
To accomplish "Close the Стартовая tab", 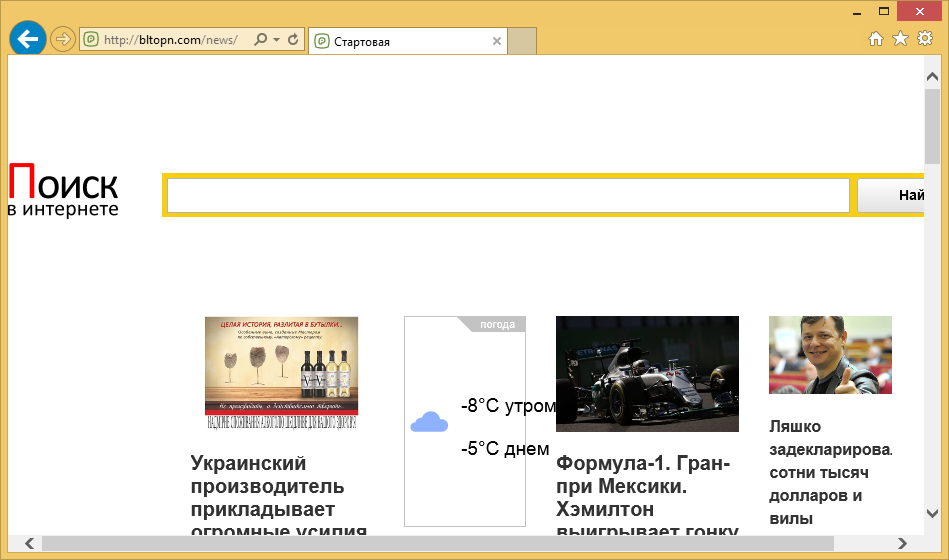I will tap(497, 41).
